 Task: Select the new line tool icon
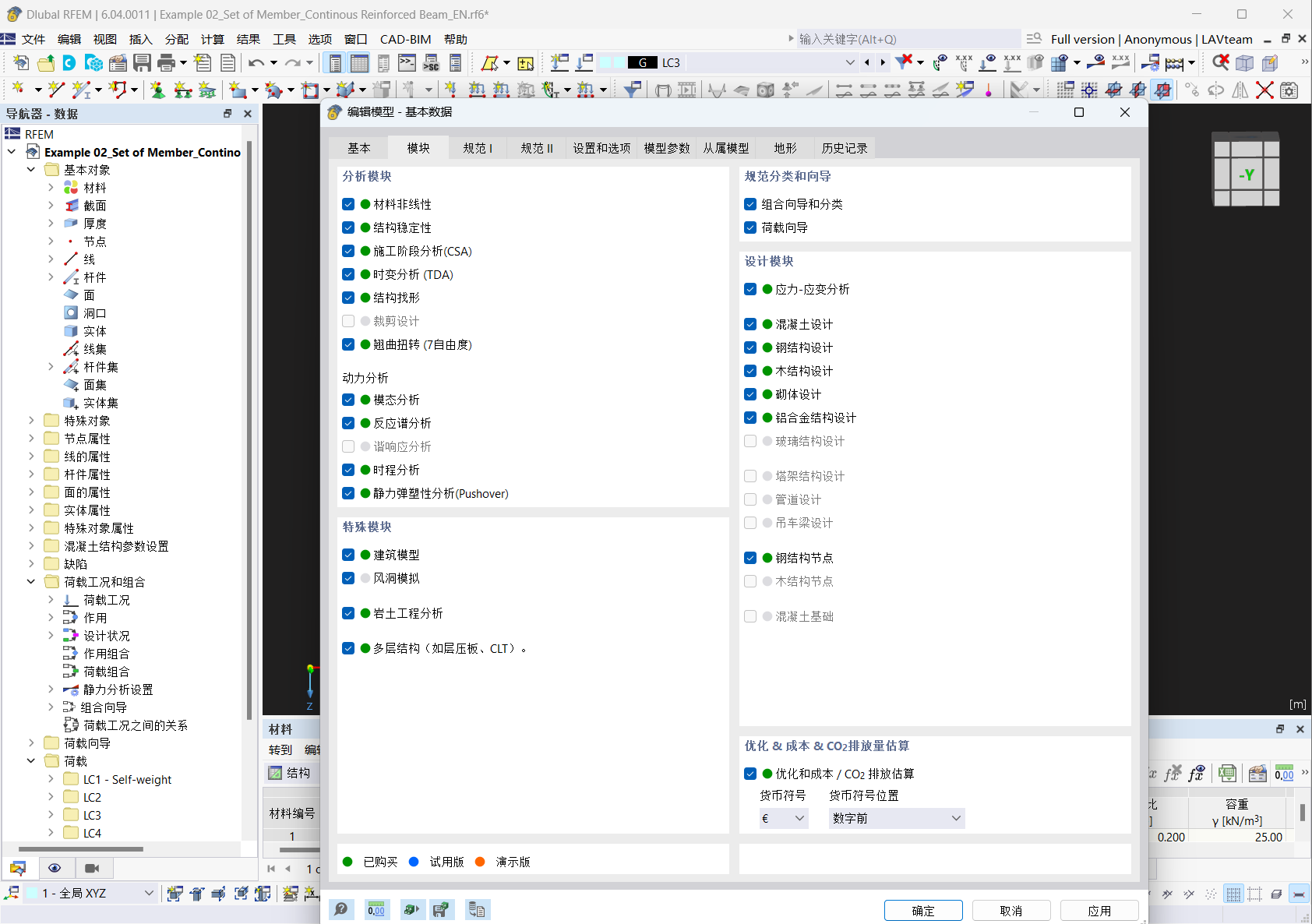click(55, 90)
